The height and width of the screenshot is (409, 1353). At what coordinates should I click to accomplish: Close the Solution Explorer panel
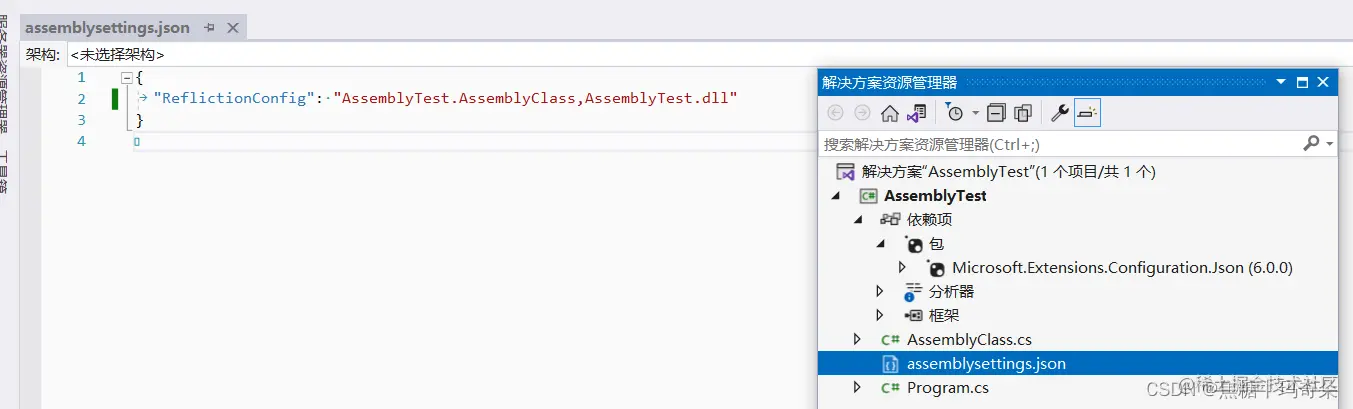coord(1323,82)
